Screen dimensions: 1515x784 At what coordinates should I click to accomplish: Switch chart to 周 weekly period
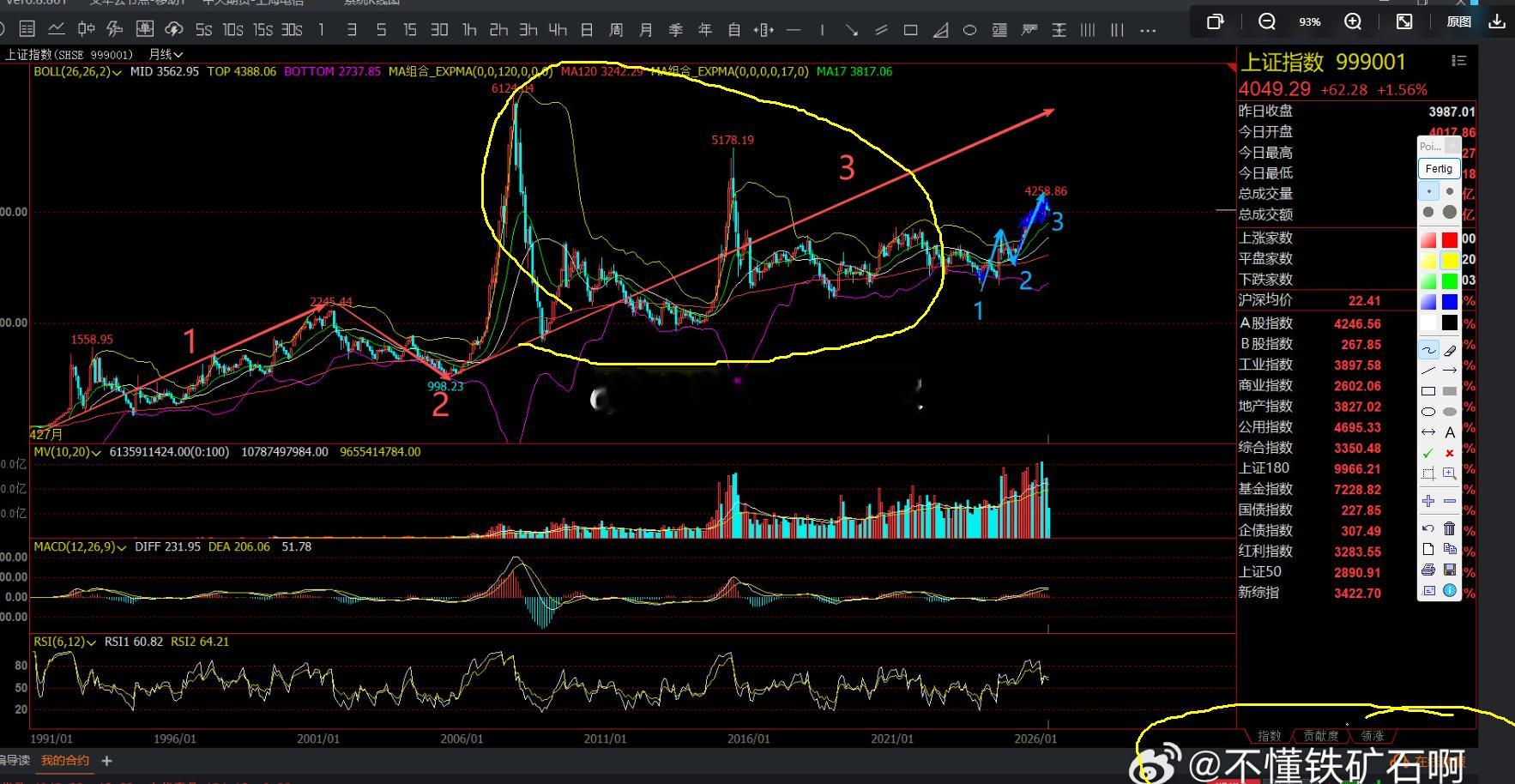tap(616, 30)
